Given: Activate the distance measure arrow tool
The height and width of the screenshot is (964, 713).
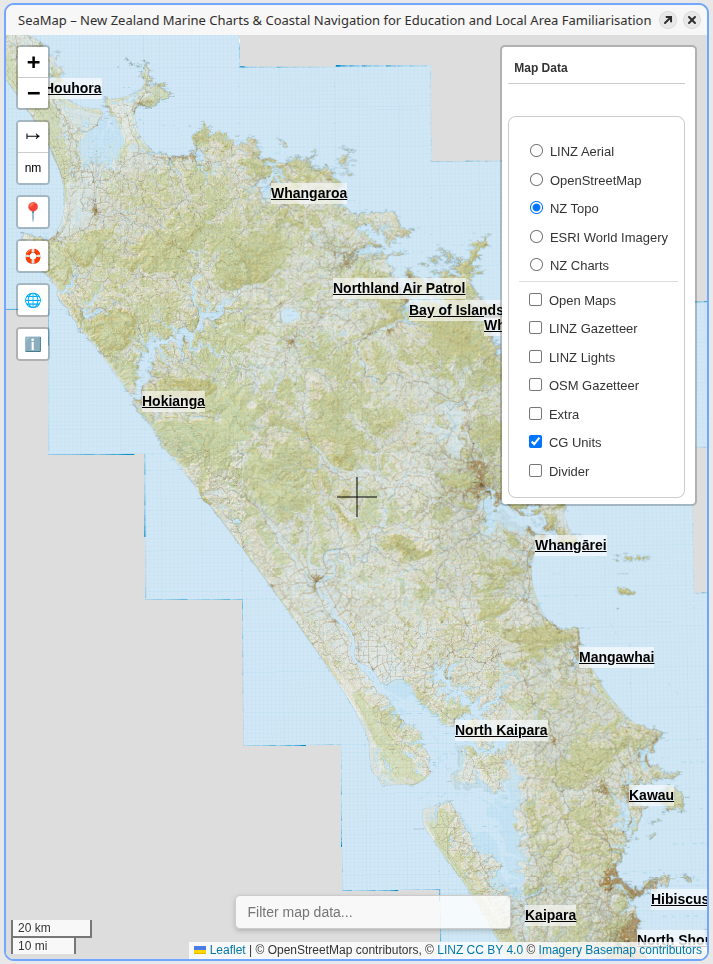Looking at the screenshot, I should click(33, 137).
